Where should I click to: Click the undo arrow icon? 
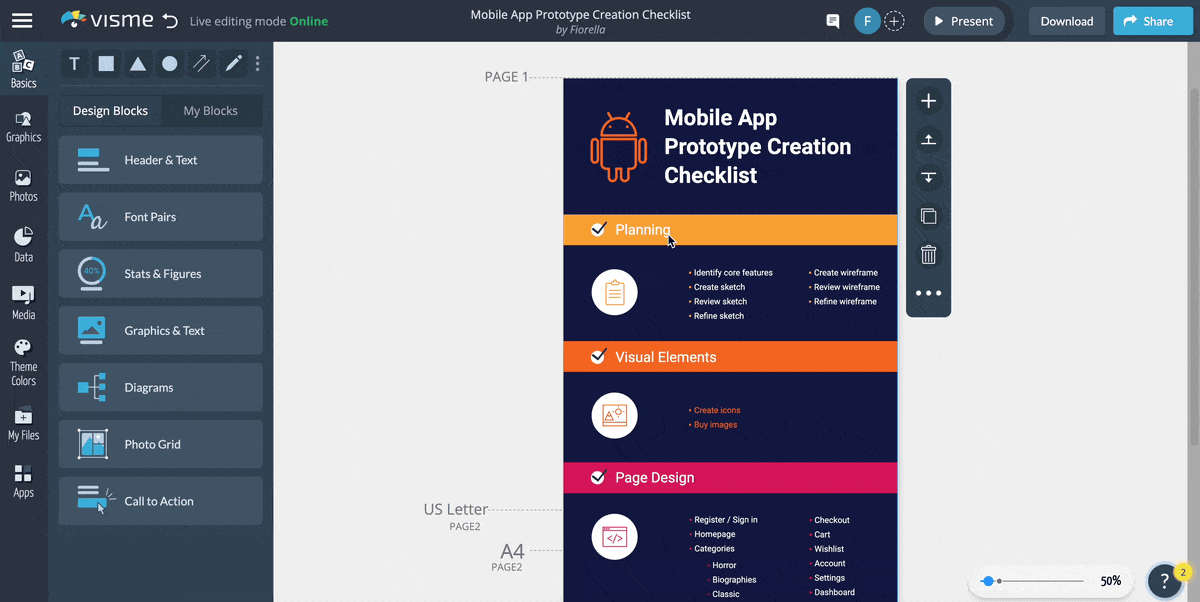(170, 21)
